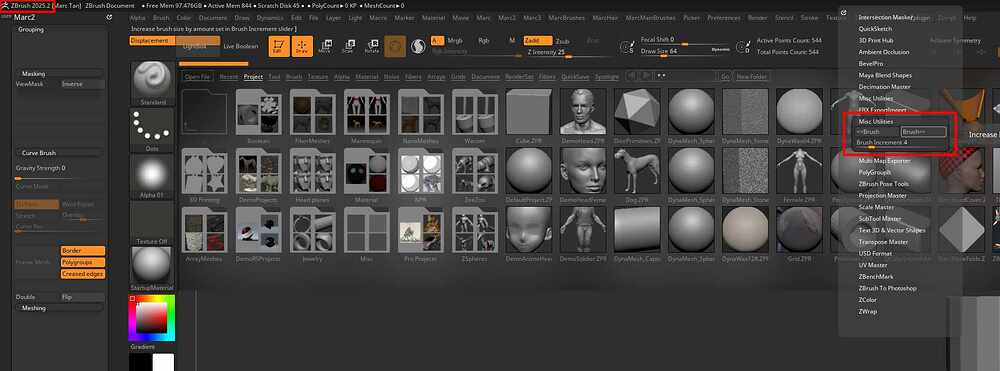Select the Scale transform tool
This screenshot has height=371, width=1000.
348,47
